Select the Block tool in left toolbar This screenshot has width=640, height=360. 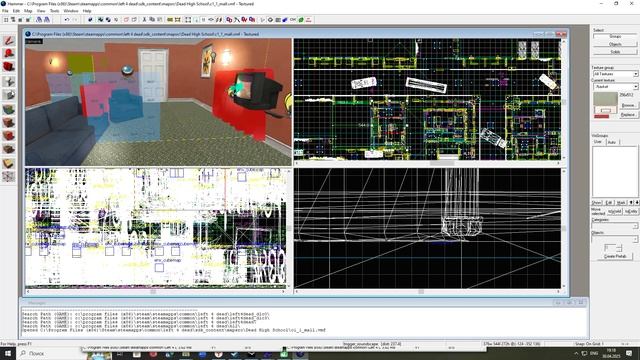[9, 95]
